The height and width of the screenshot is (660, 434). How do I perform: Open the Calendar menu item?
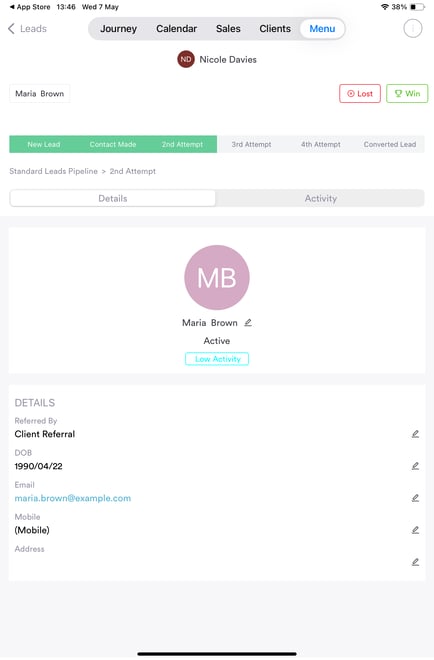(176, 29)
